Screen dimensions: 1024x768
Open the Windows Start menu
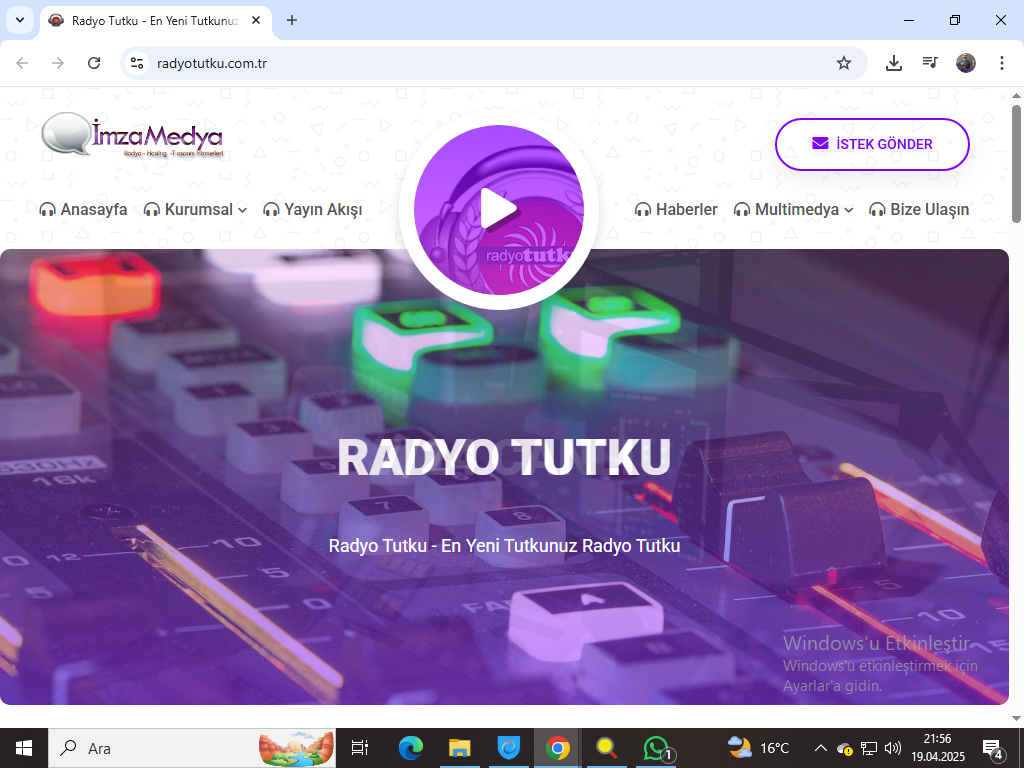coord(24,748)
